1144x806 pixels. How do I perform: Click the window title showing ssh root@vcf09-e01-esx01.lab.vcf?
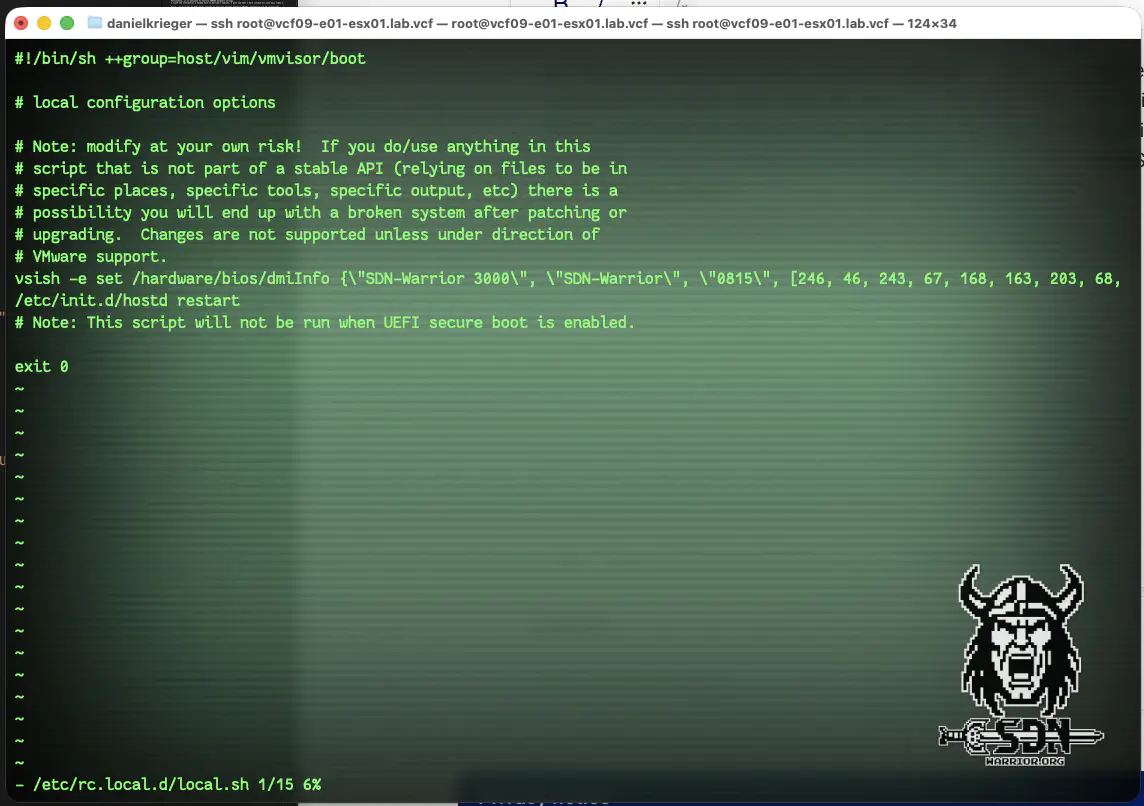coord(531,22)
